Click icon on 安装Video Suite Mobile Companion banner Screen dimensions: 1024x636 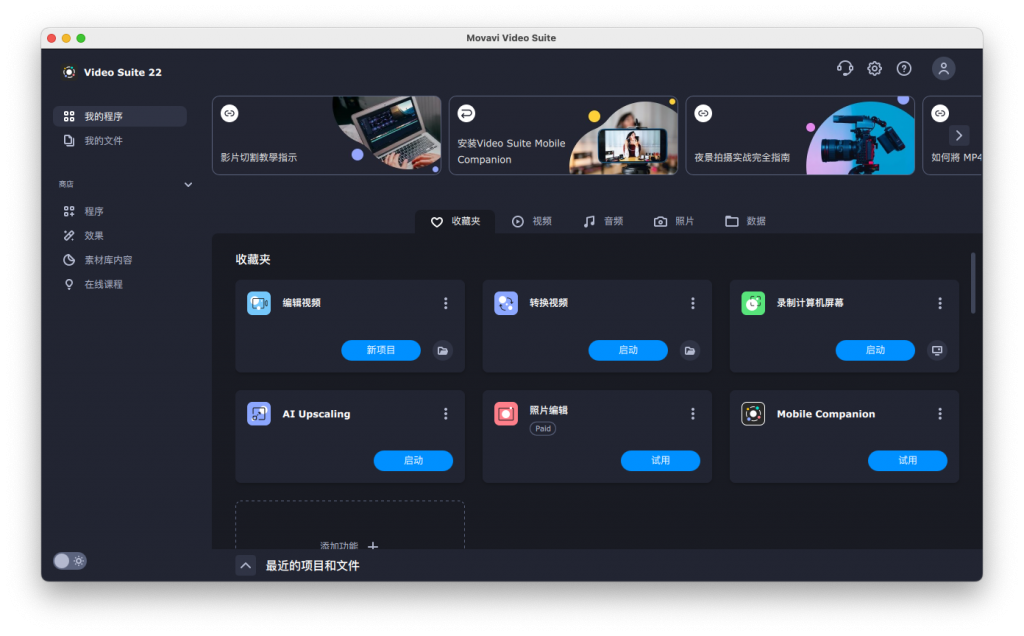click(466, 114)
